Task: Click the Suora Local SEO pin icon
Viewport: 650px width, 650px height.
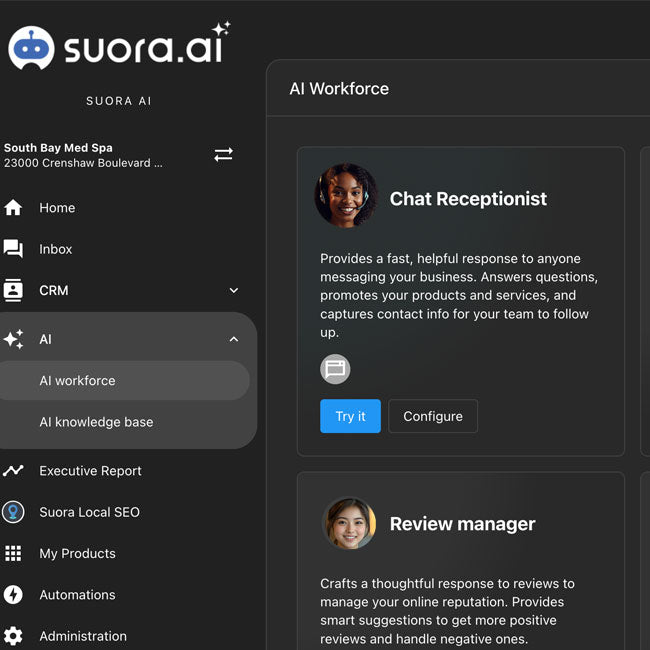Action: (13, 512)
